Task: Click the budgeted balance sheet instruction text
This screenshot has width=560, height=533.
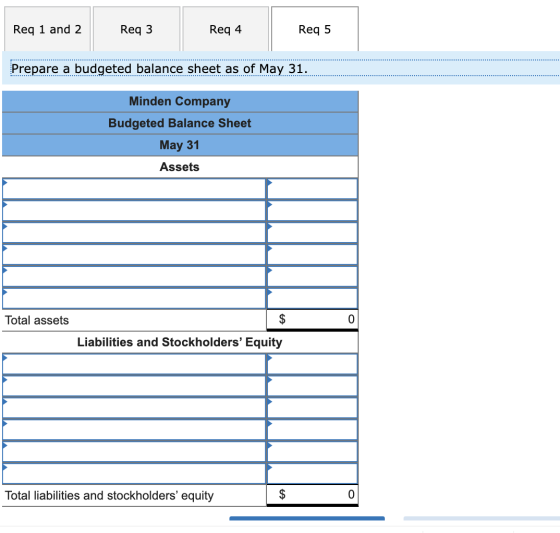Action: tap(159, 69)
